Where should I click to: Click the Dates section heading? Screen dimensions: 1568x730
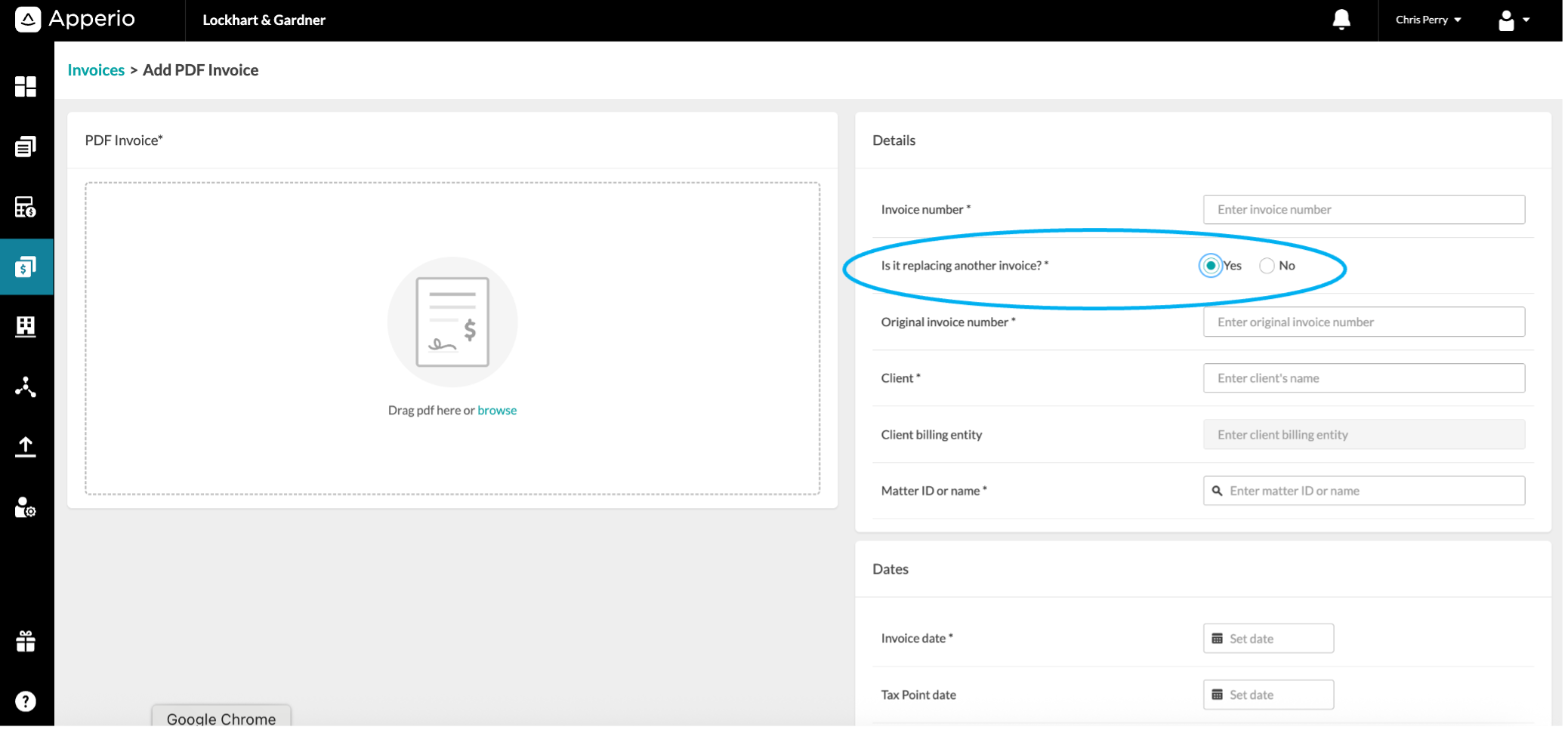click(x=890, y=569)
